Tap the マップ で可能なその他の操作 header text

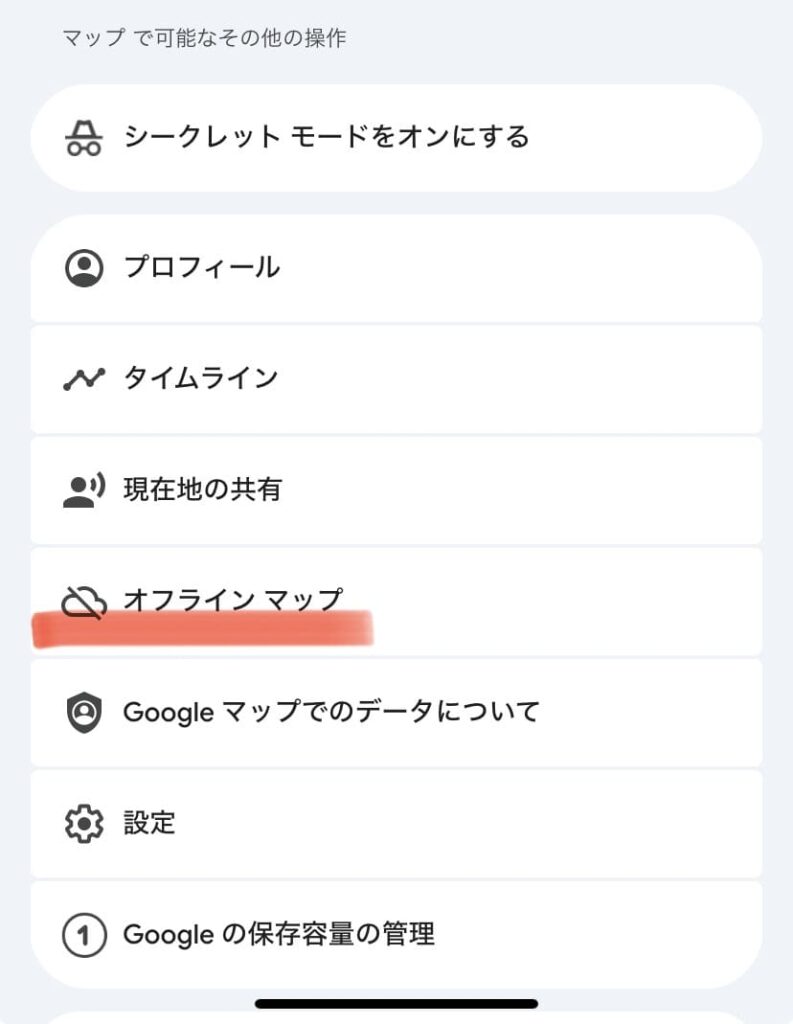point(204,40)
